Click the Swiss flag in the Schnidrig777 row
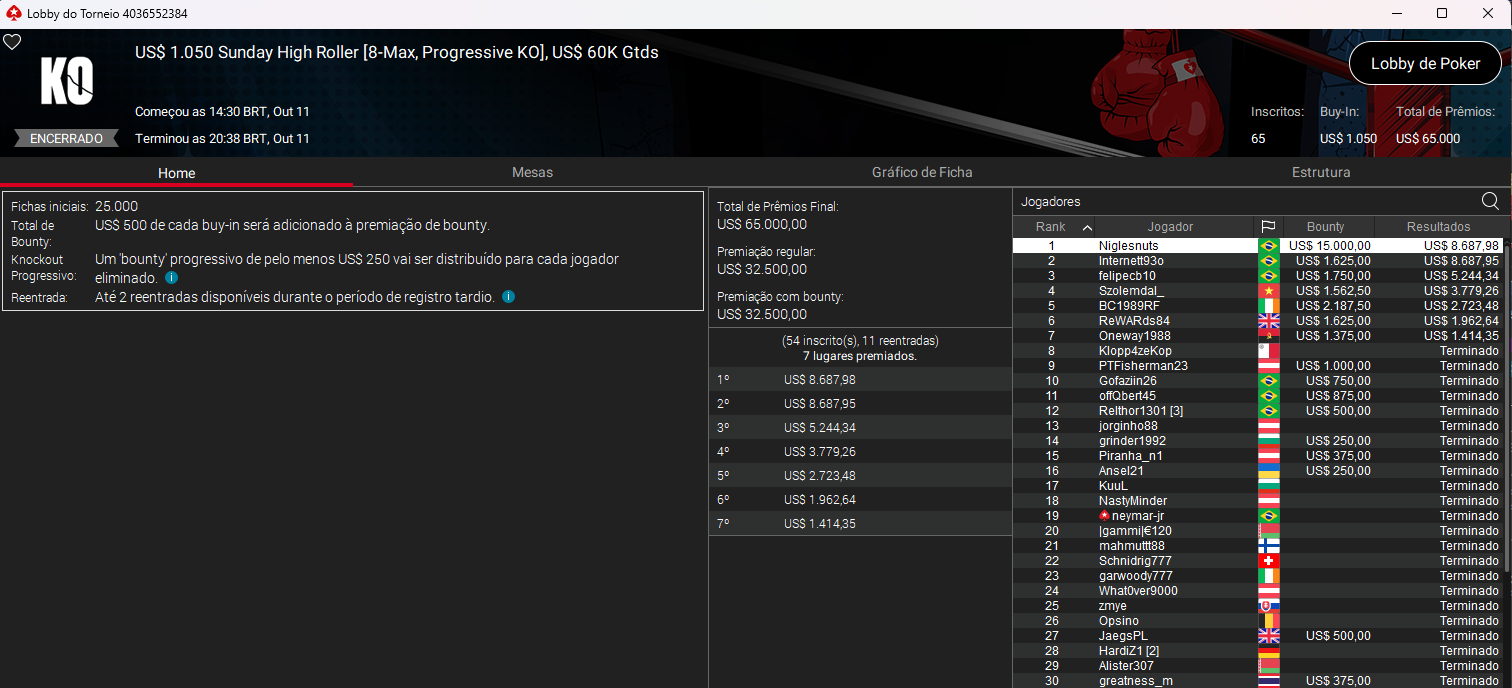Screen dimensions: 1512x688 click(1268, 561)
